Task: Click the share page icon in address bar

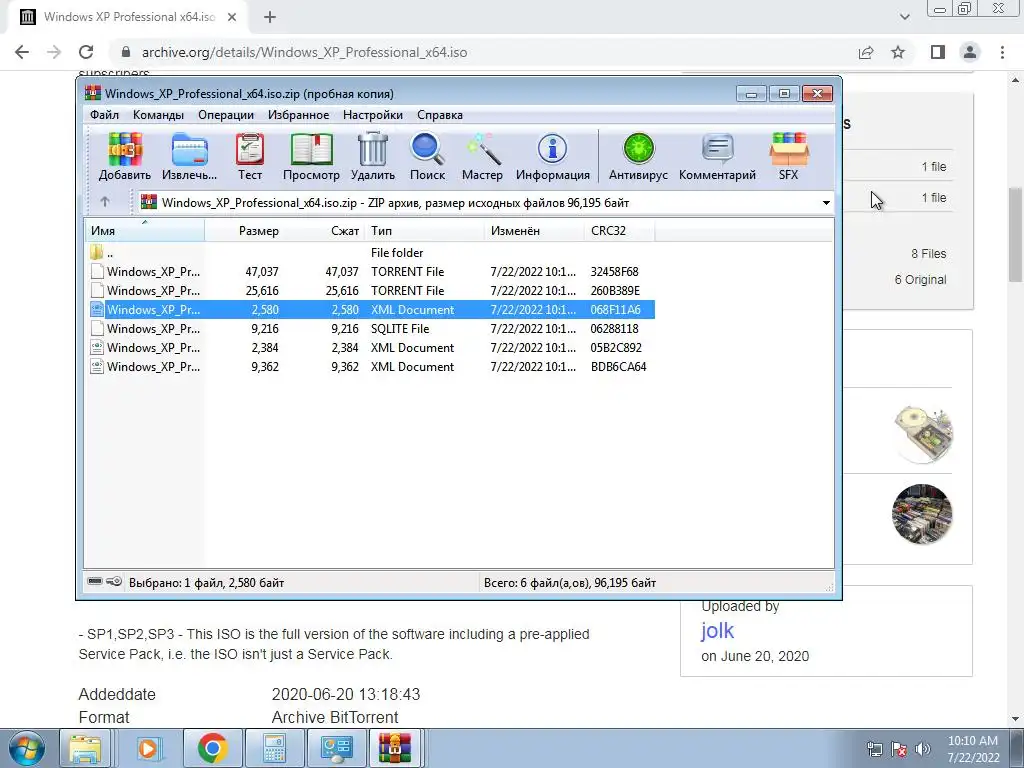Action: (x=866, y=52)
